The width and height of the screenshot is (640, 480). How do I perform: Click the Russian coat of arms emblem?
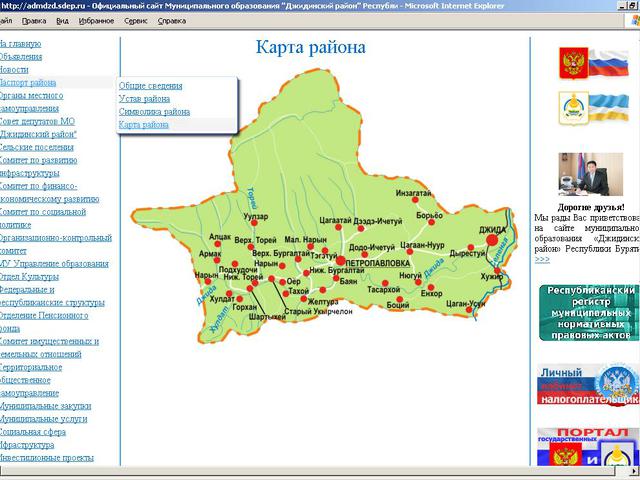pyautogui.click(x=573, y=63)
